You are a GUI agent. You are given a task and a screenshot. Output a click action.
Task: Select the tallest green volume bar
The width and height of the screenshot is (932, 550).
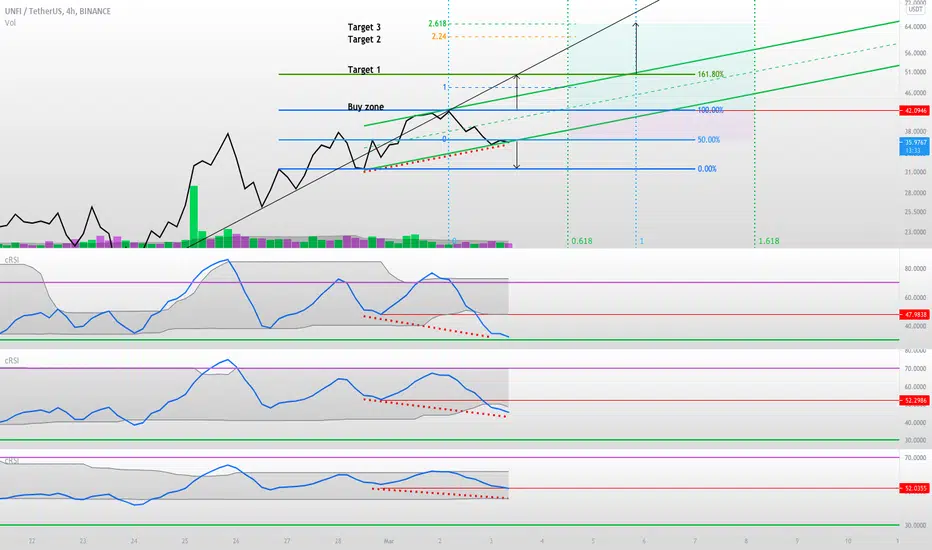(x=194, y=216)
